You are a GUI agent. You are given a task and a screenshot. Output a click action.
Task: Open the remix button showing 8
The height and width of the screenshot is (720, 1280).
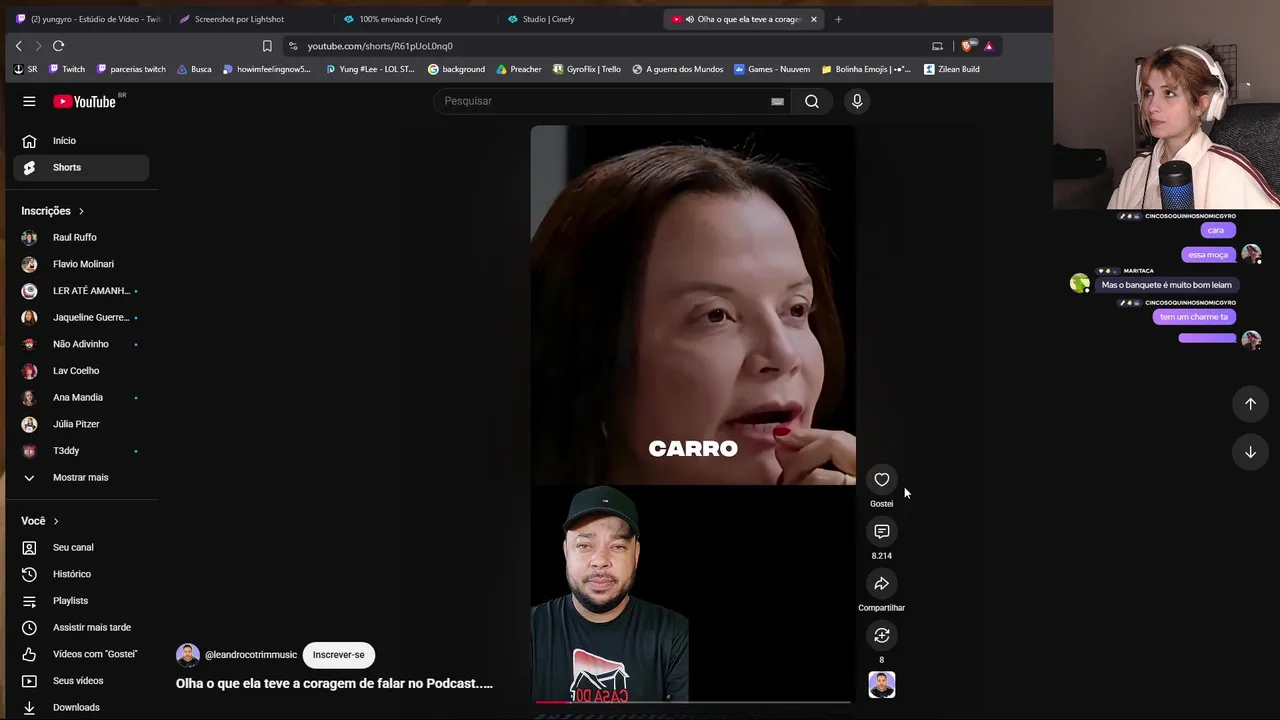point(882,636)
